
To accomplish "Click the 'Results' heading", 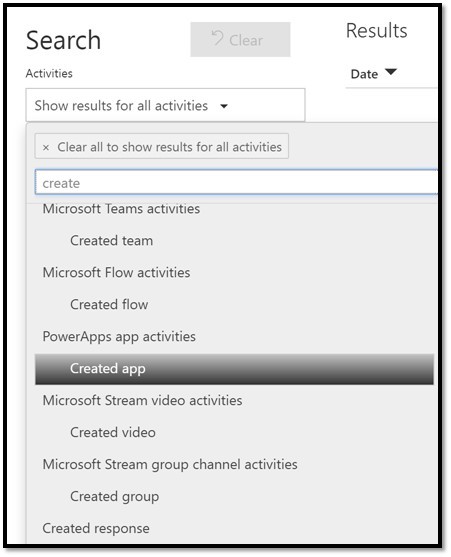I will (x=376, y=31).
